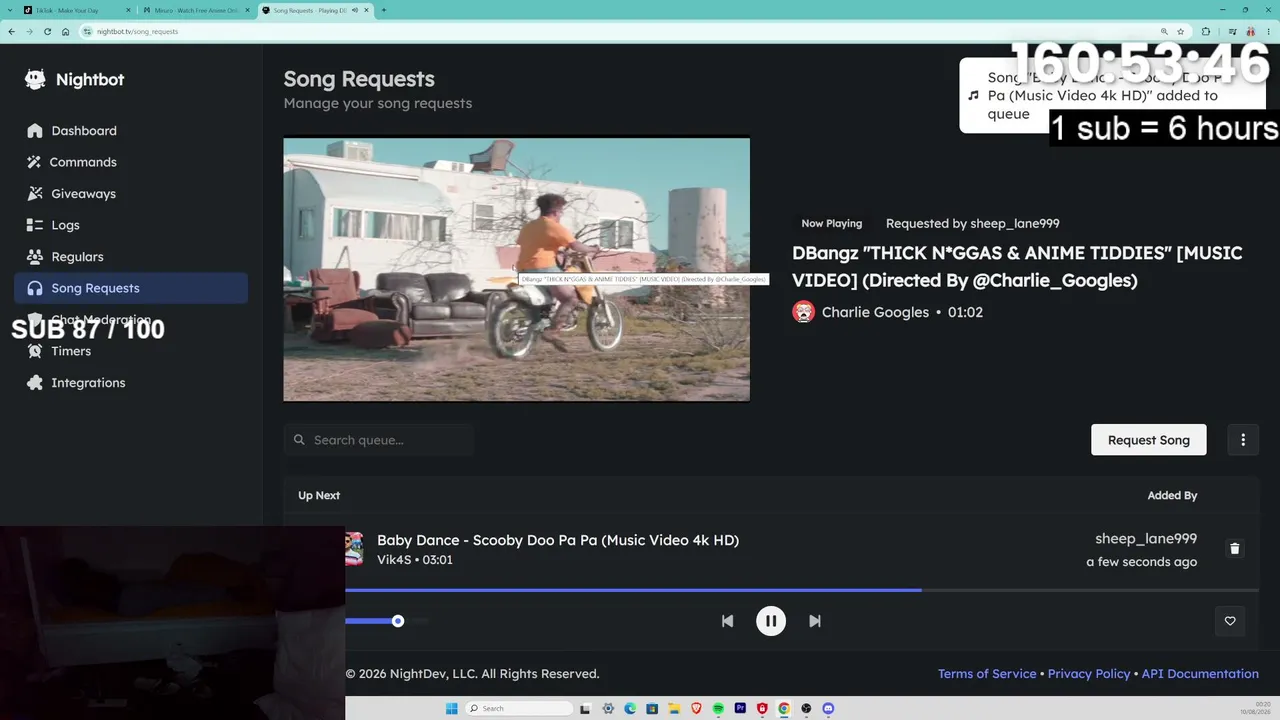This screenshot has height=720, width=1280.
Task: Open Microsoft Store from the taskbar
Action: pyautogui.click(x=652, y=709)
